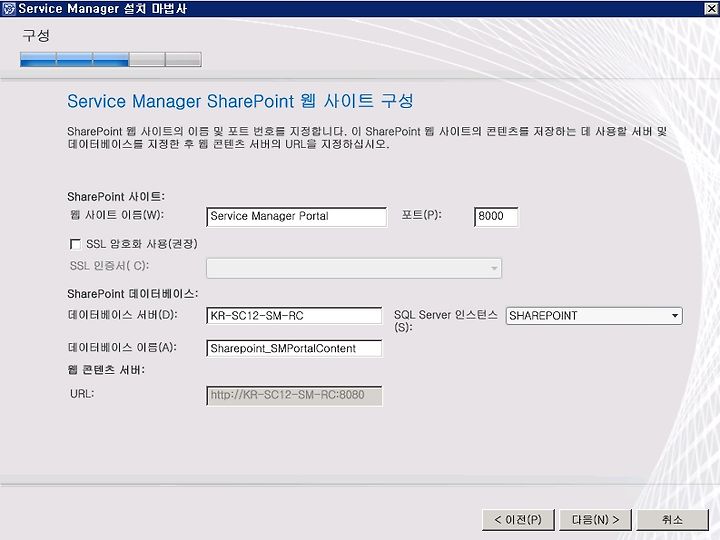Click the '웹 사이트 이름(W):' label
The image size is (720, 540).
coord(117,215)
